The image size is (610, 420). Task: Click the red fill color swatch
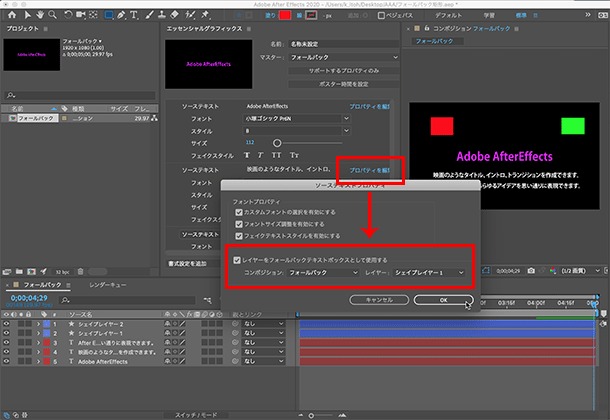(285, 15)
